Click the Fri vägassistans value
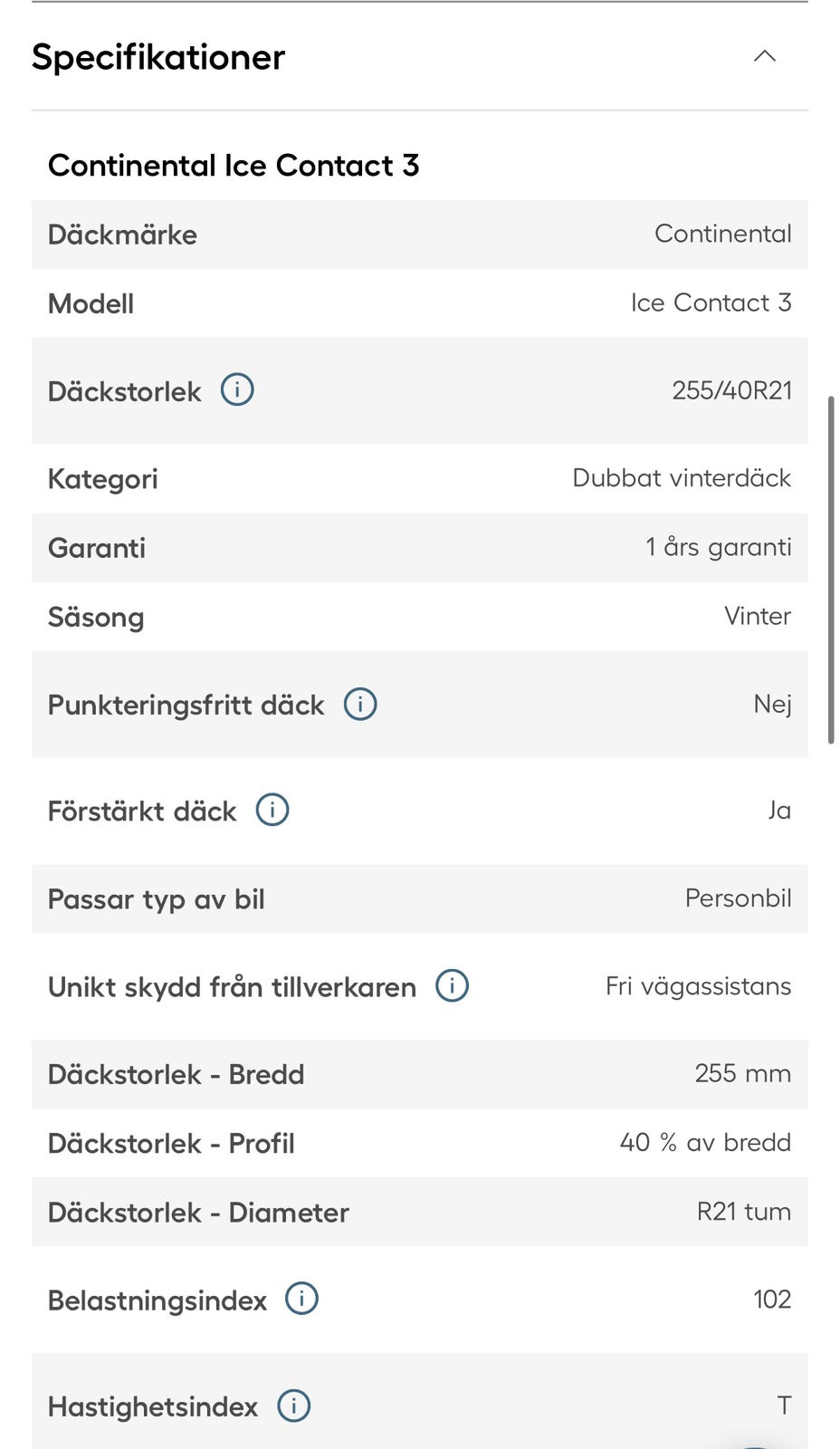 click(698, 986)
